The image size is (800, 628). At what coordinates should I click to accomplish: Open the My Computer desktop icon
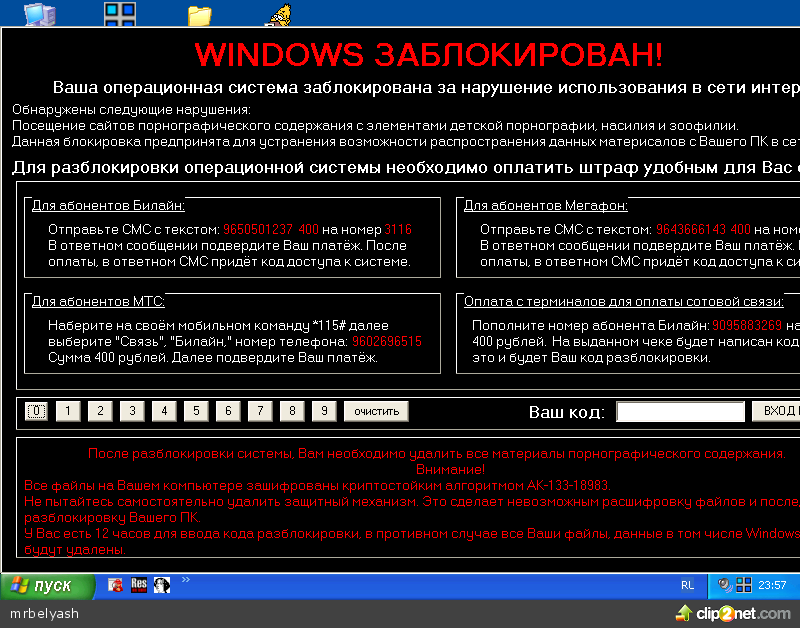pyautogui.click(x=40, y=13)
